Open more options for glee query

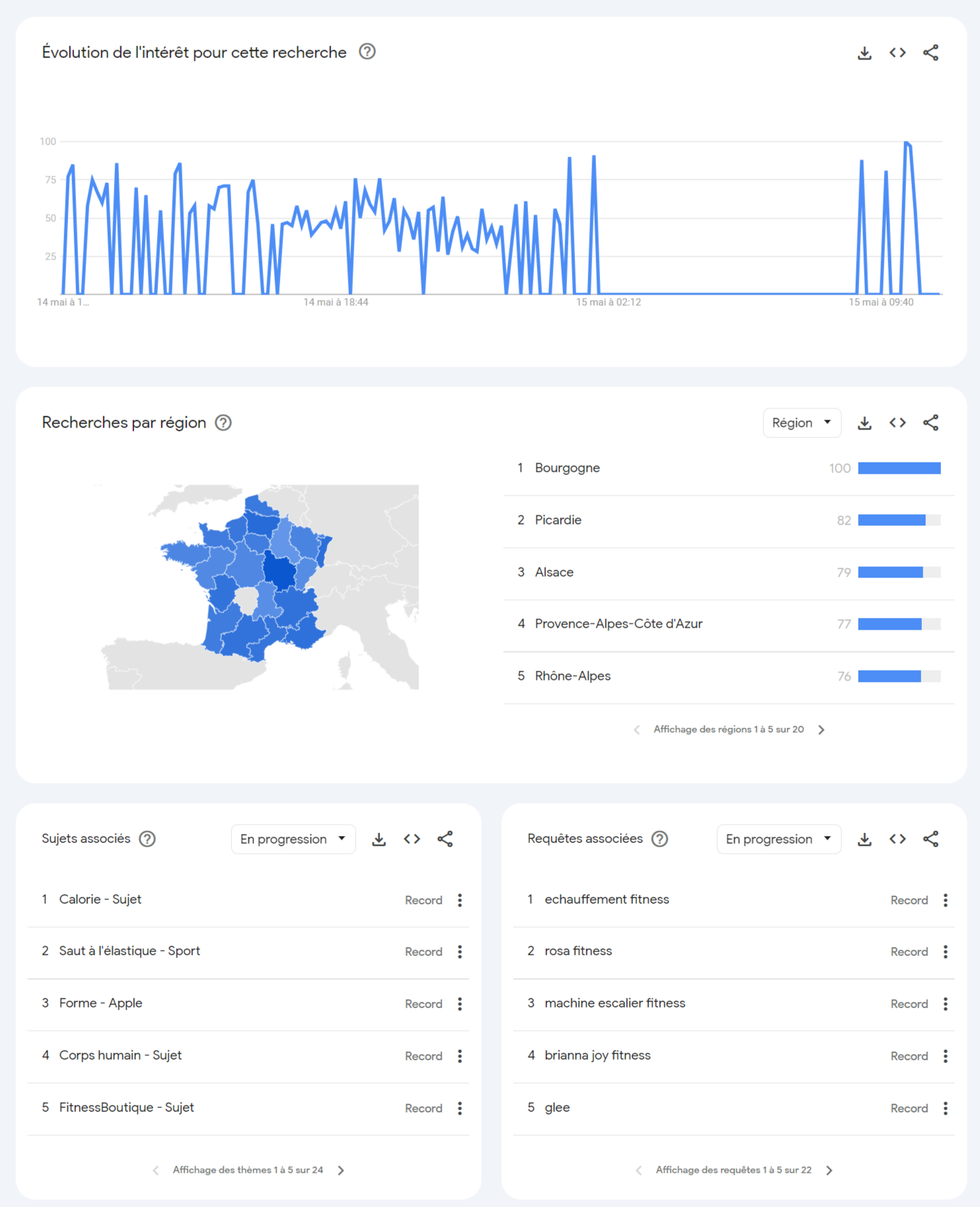click(946, 1108)
